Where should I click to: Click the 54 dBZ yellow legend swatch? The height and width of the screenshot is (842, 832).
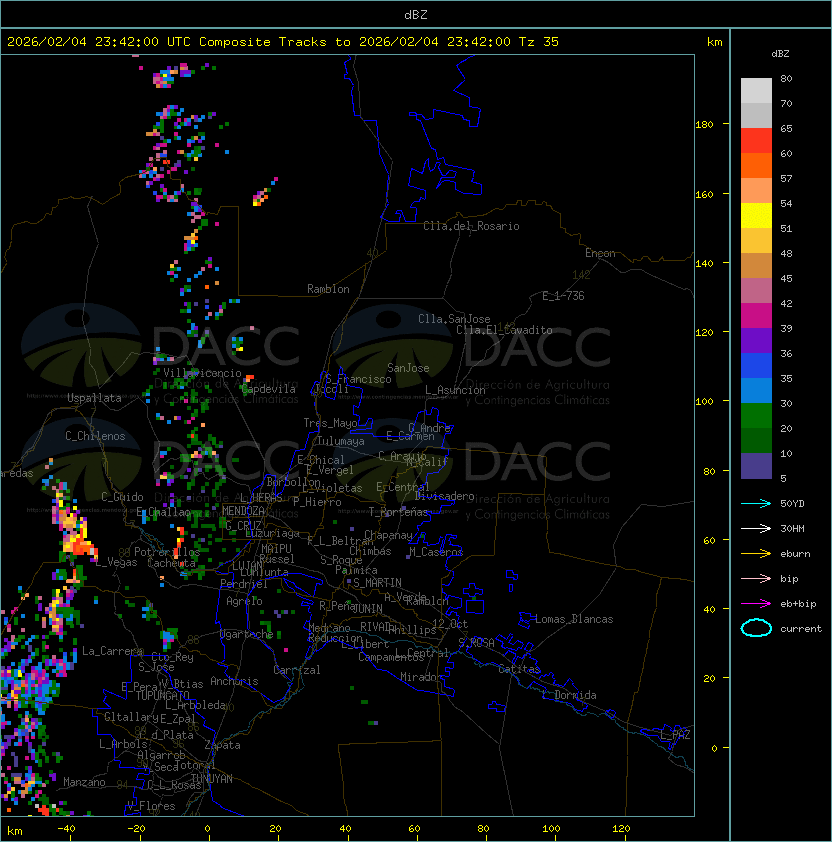756,215
